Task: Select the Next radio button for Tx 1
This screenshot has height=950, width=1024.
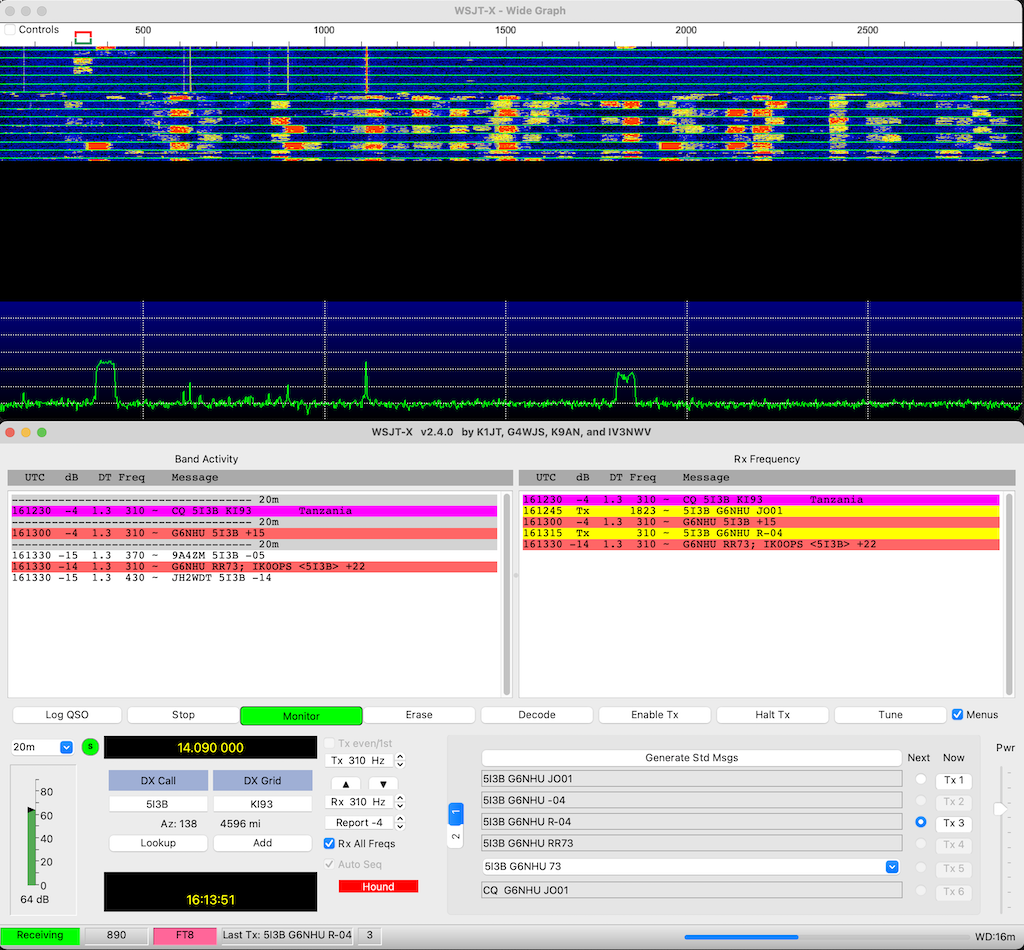Action: click(x=920, y=780)
